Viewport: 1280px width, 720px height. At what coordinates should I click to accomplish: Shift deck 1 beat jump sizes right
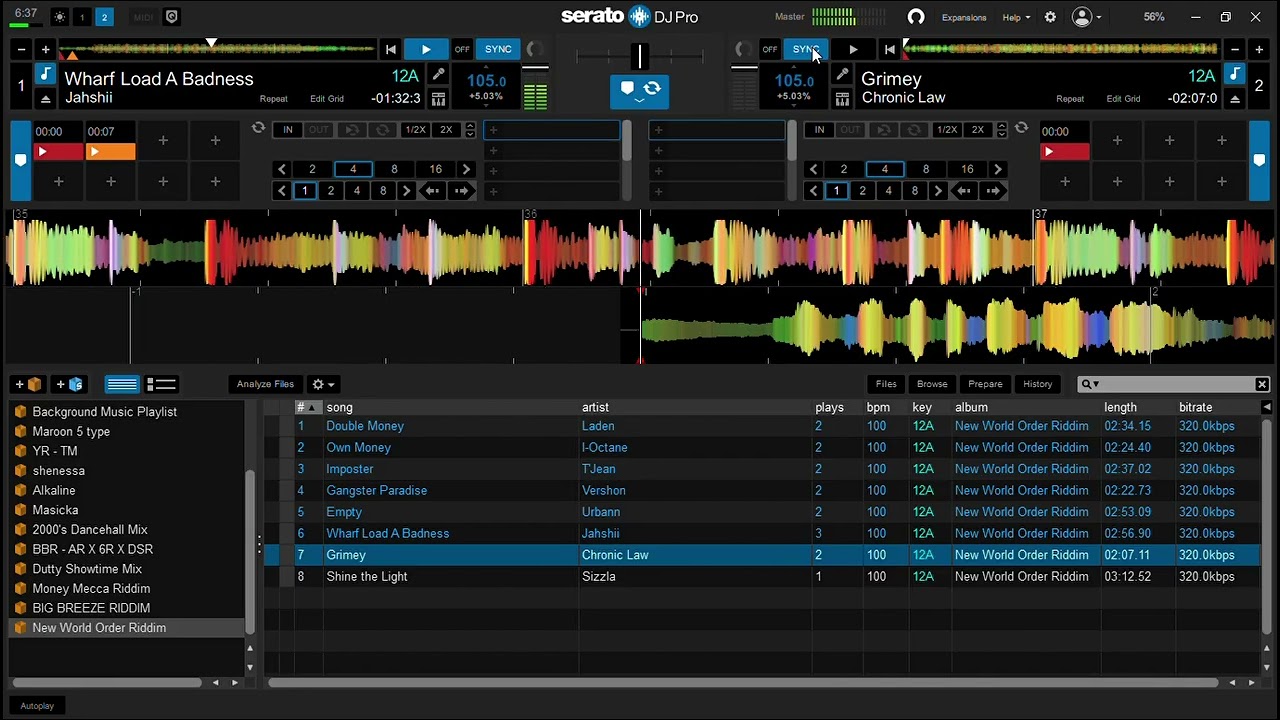pos(406,190)
